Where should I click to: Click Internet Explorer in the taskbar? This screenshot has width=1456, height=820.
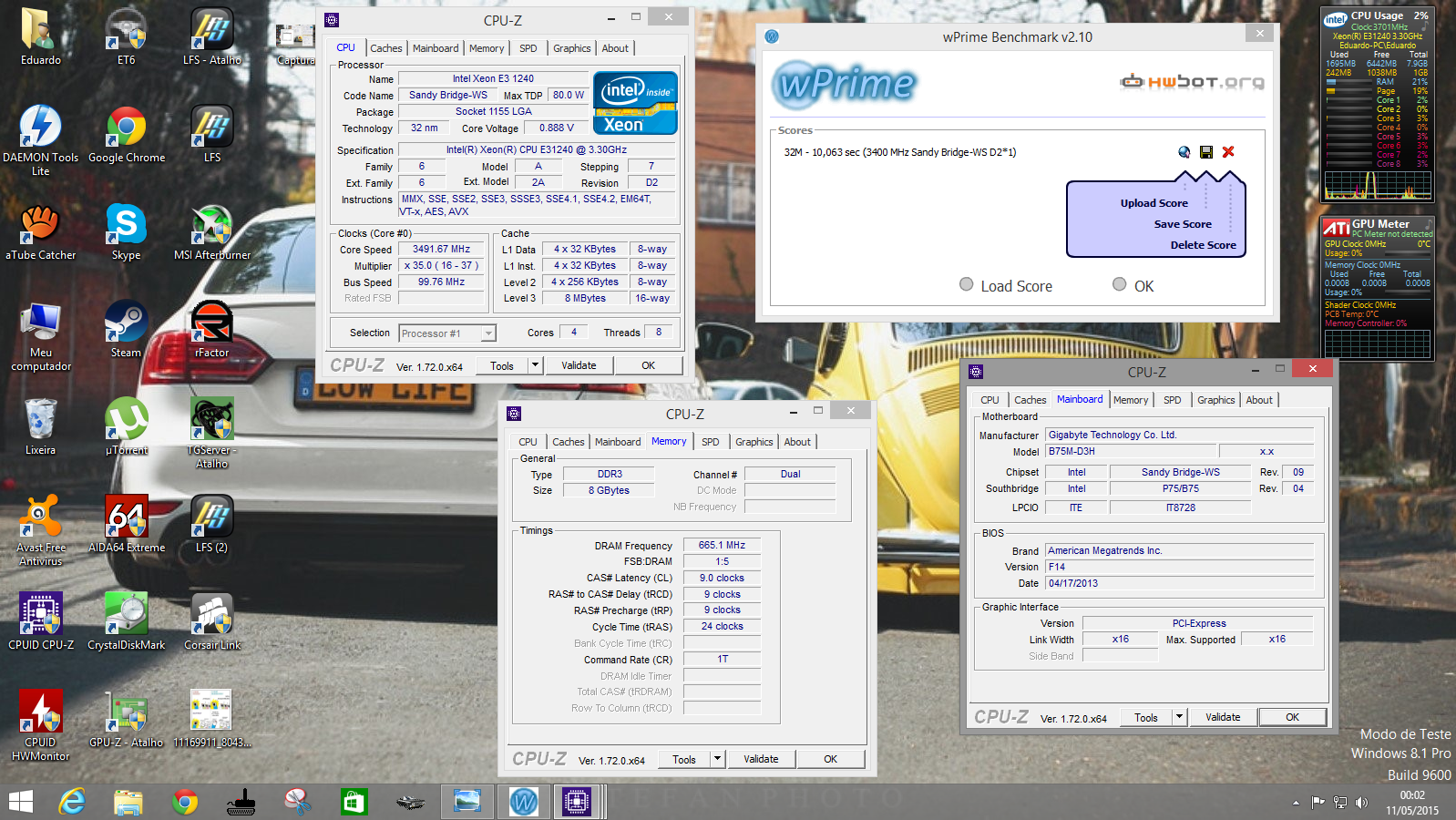(x=72, y=802)
